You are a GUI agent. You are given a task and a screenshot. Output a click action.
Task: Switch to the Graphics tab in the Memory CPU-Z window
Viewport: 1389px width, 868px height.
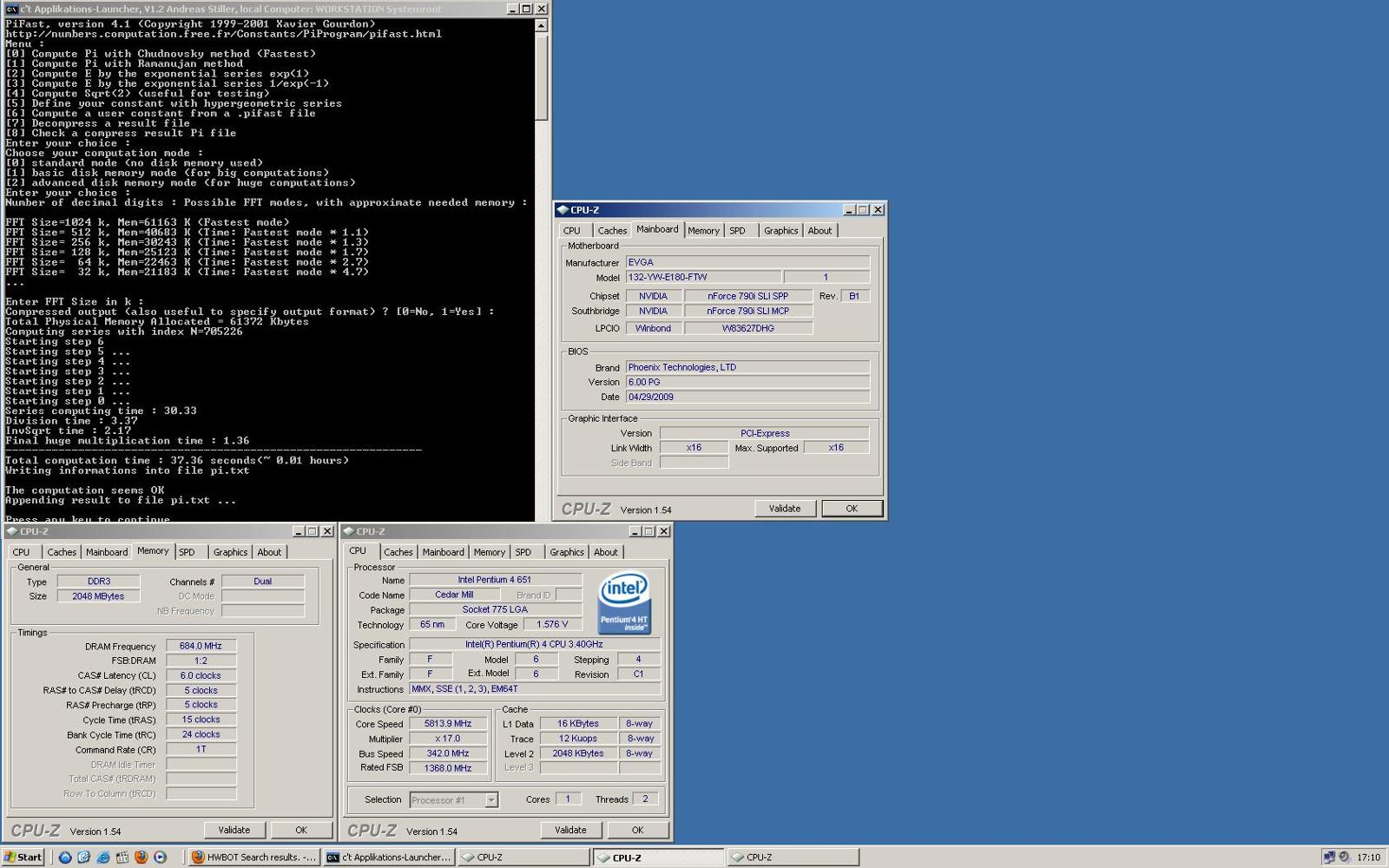tap(230, 552)
